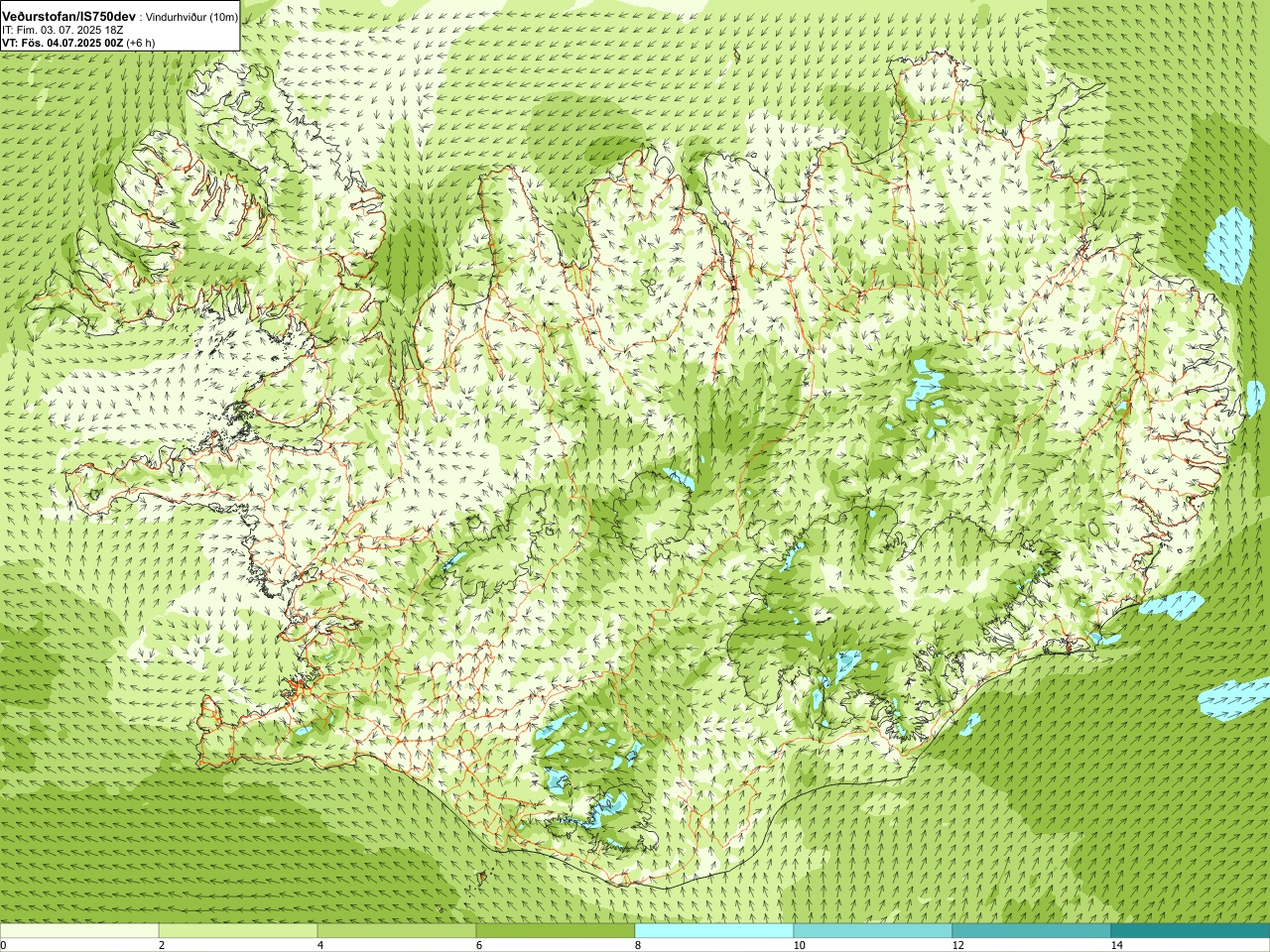
Task: Click the 'Veðurstofan/IS750dev' title text
Action: click(x=68, y=18)
